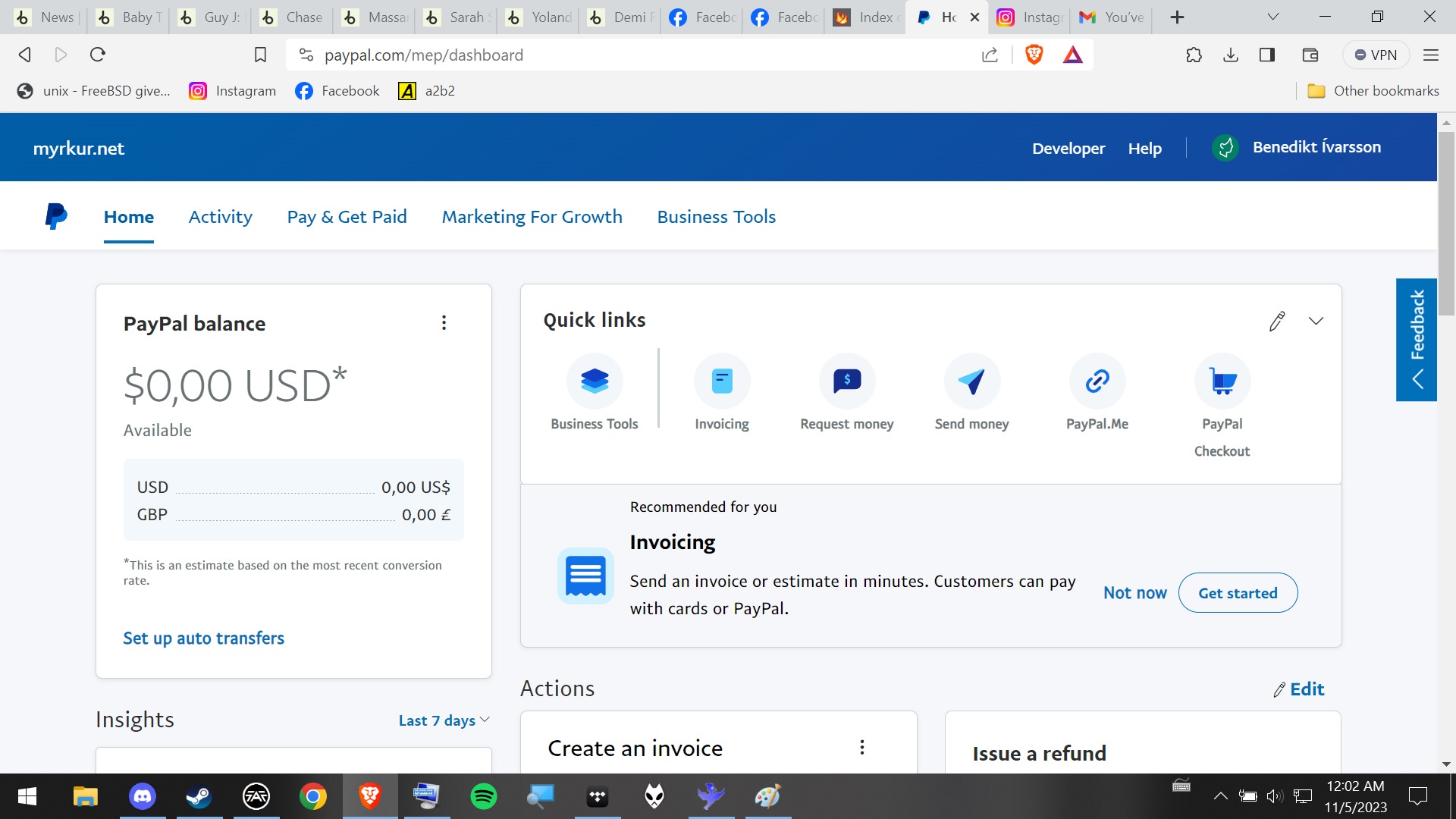This screenshot has width=1456, height=819.
Task: Open Business Tools quick link icon
Action: (595, 381)
